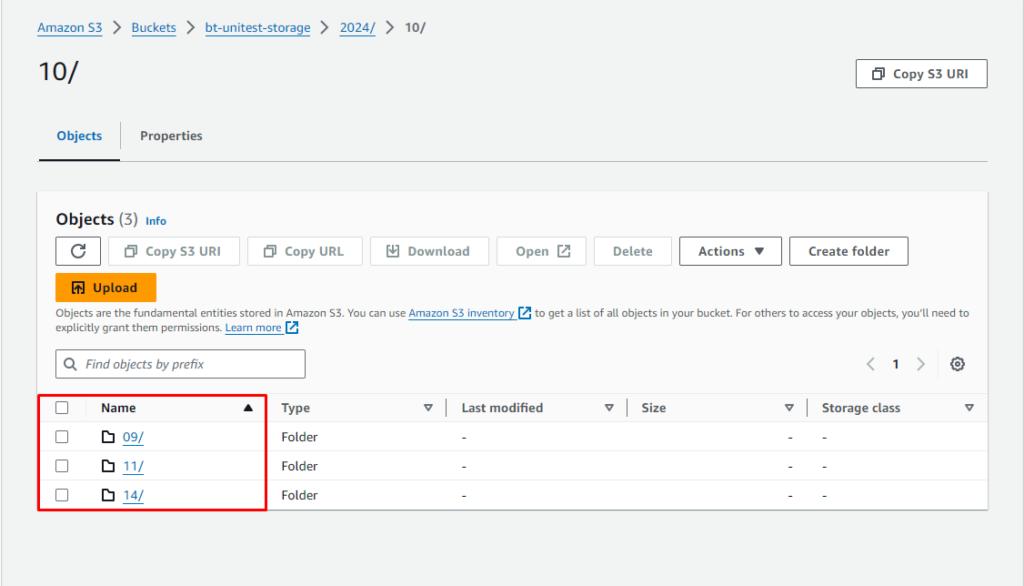Image resolution: width=1024 pixels, height=586 pixels.
Task: Tick the checkbox for folder 09/
Action: [x=62, y=437]
